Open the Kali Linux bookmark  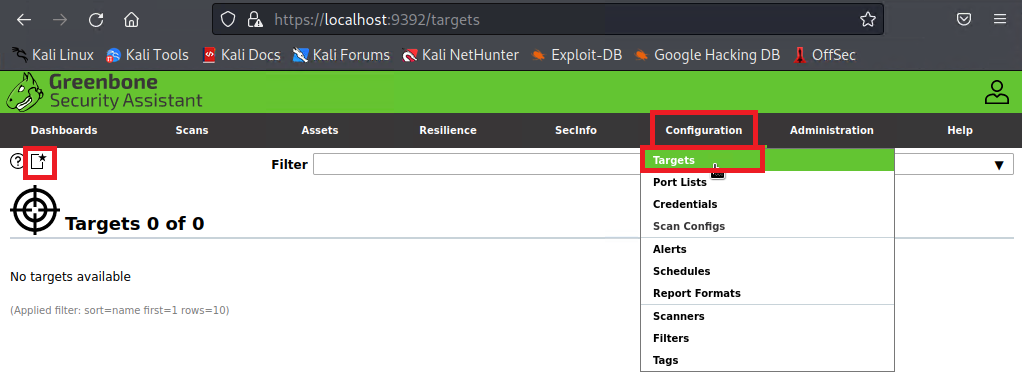[x=53, y=55]
